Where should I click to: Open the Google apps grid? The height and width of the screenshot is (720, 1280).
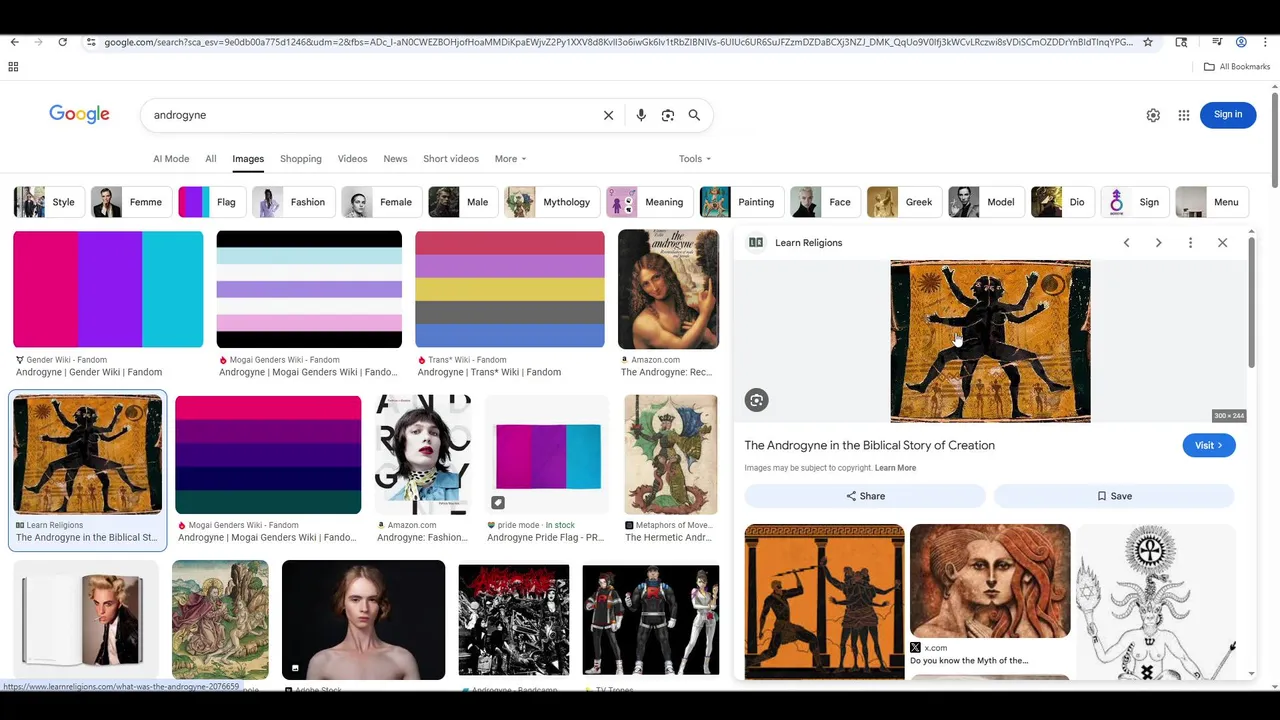pos(1184,115)
